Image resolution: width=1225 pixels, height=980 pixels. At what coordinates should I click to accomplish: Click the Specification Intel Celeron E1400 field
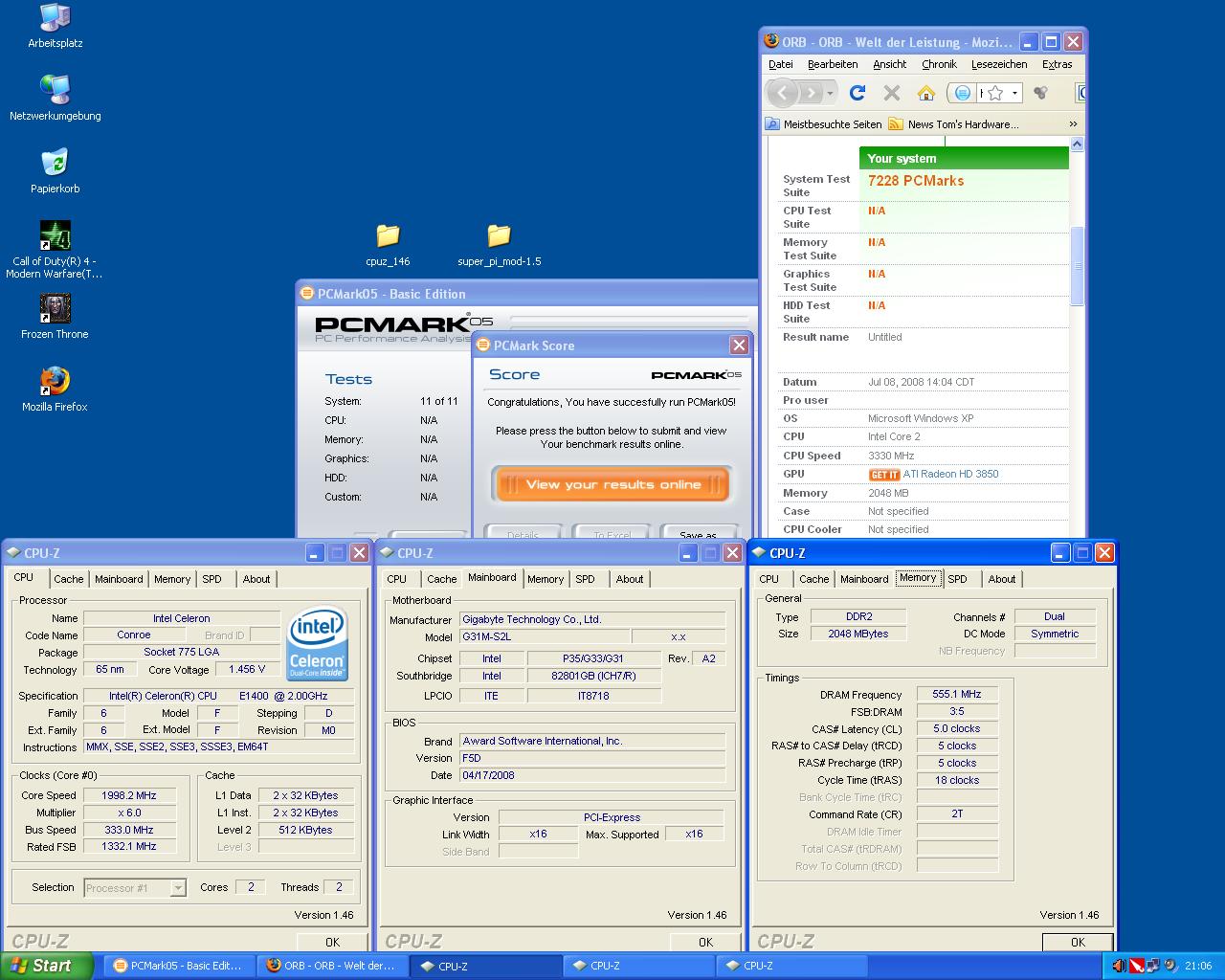pos(218,696)
